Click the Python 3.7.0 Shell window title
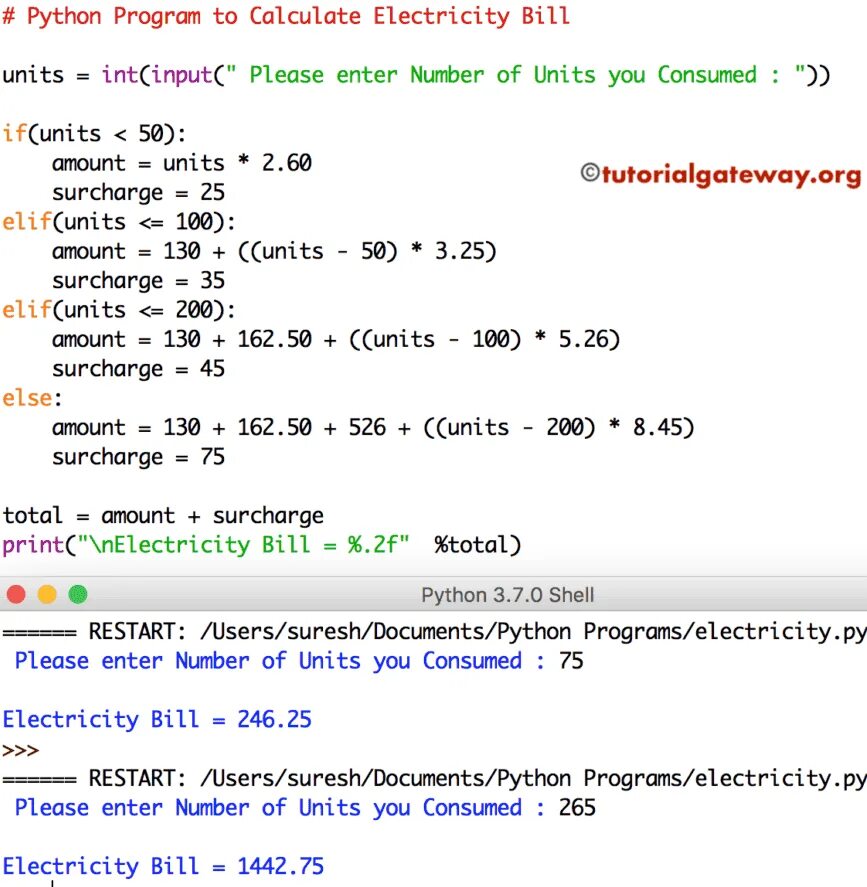The image size is (867, 887). (x=507, y=595)
